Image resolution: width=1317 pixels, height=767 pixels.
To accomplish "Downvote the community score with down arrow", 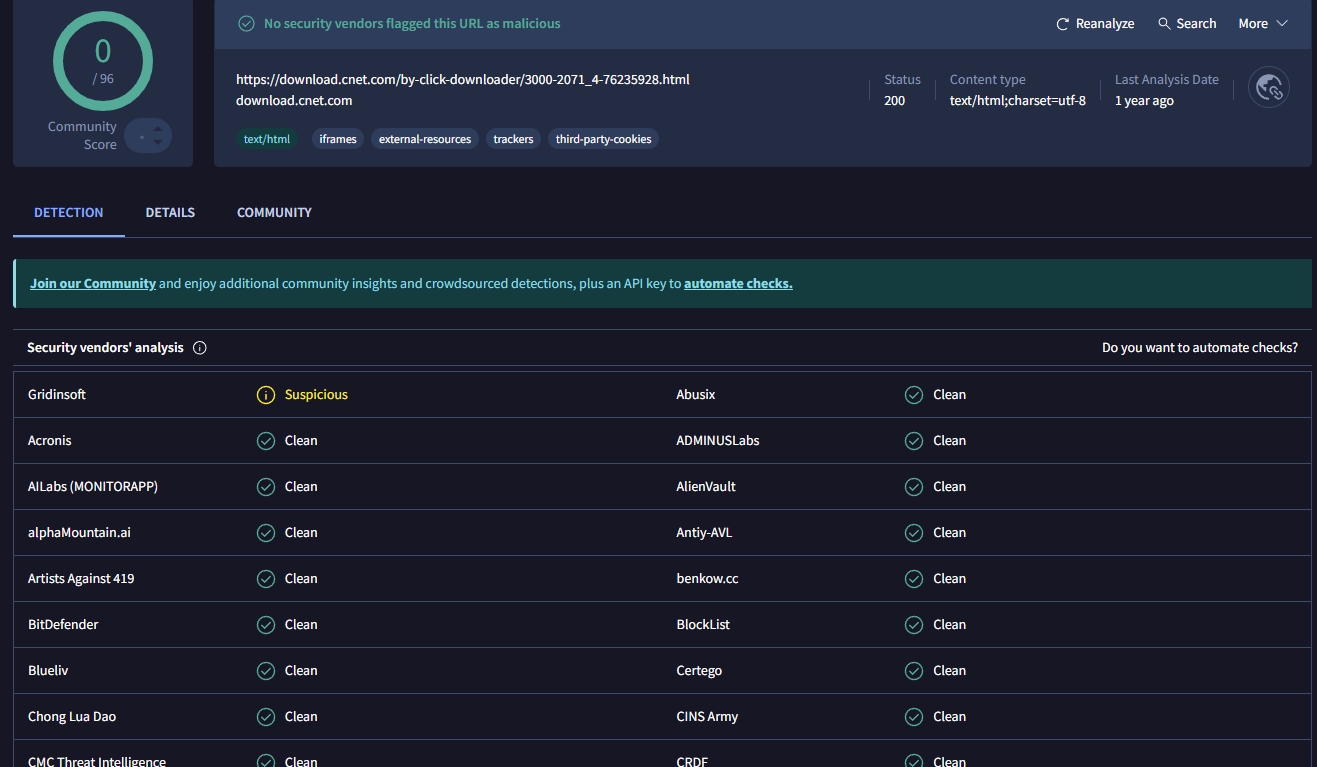I will (158, 143).
